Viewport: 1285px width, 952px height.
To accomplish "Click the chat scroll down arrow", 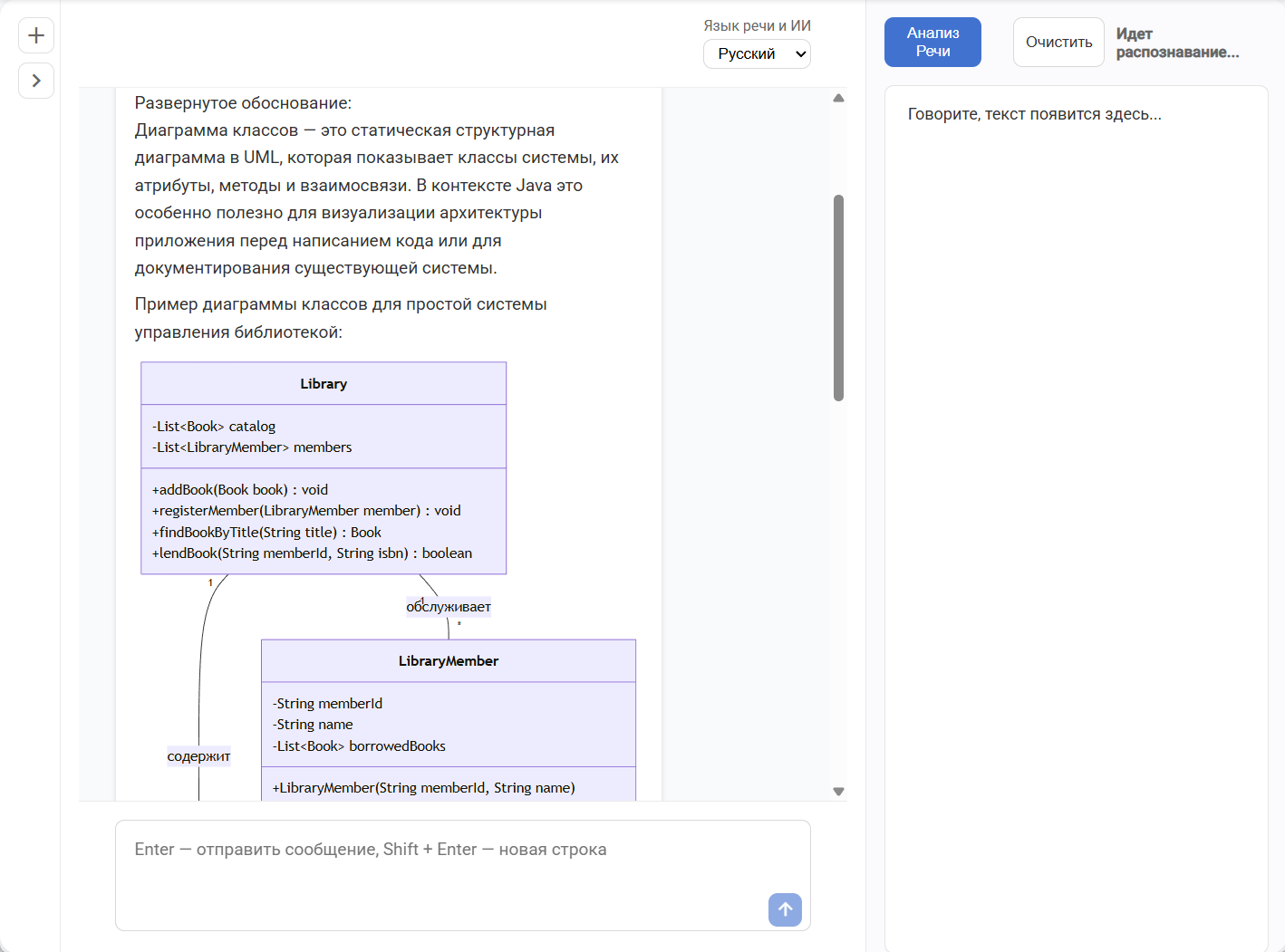I will [x=838, y=792].
